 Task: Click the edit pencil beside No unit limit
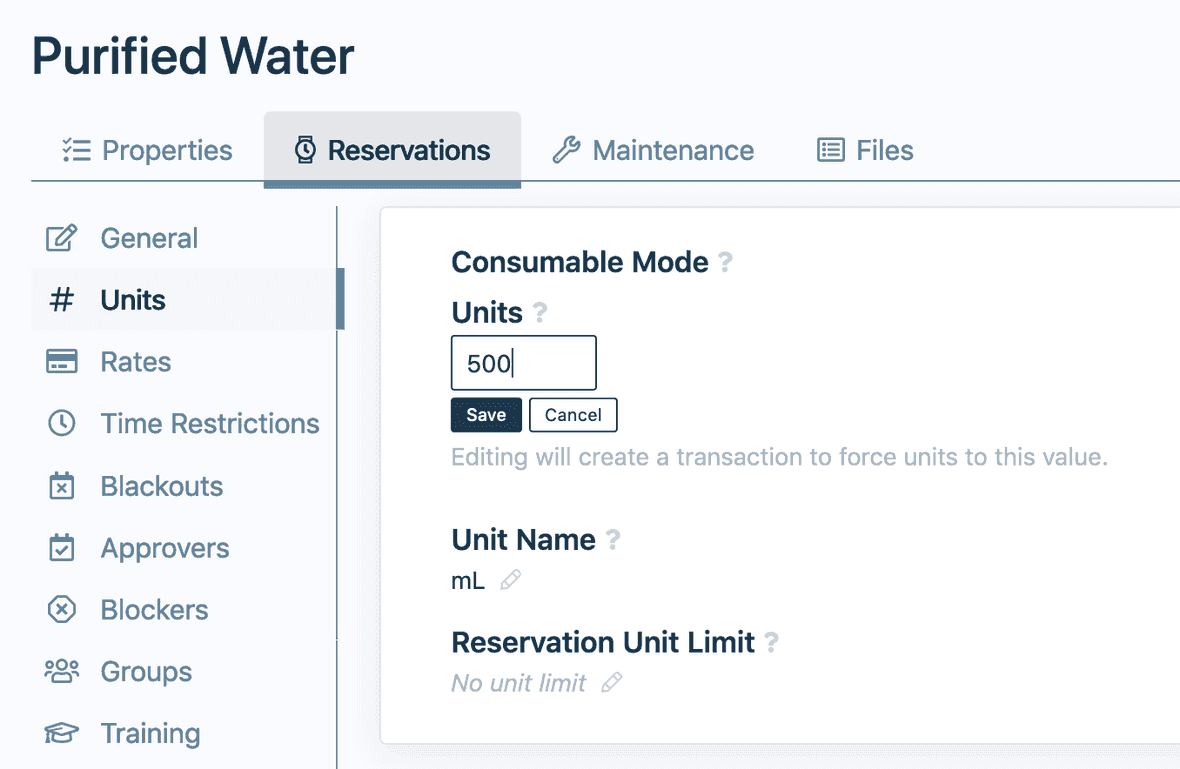pyautogui.click(x=611, y=683)
